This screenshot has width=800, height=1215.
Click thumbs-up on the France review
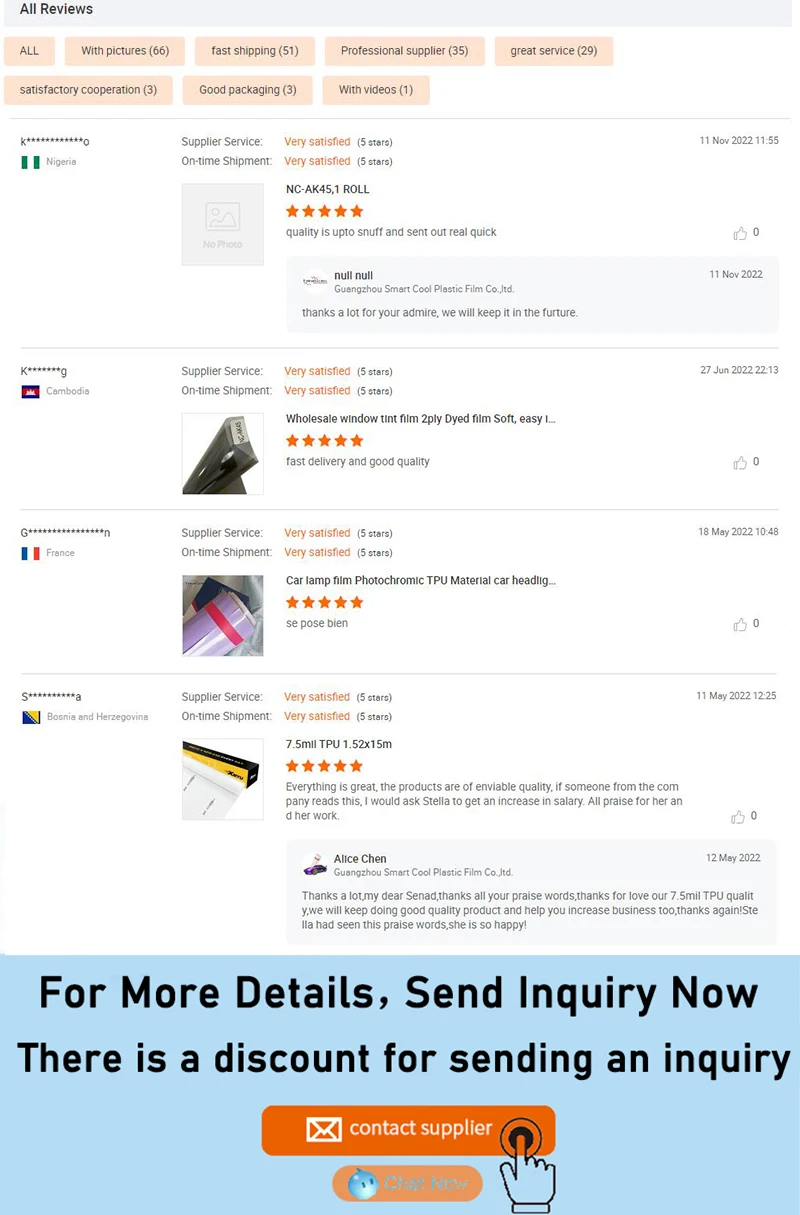click(740, 624)
